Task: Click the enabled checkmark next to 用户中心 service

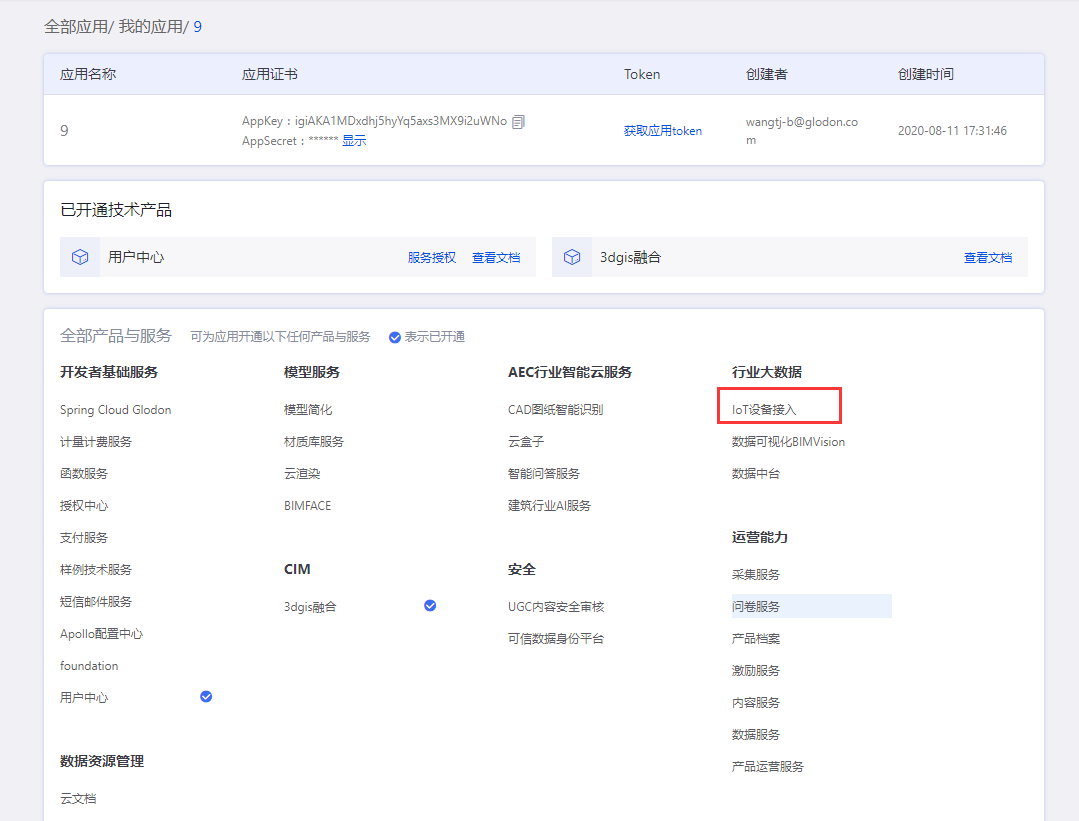Action: click(x=206, y=696)
